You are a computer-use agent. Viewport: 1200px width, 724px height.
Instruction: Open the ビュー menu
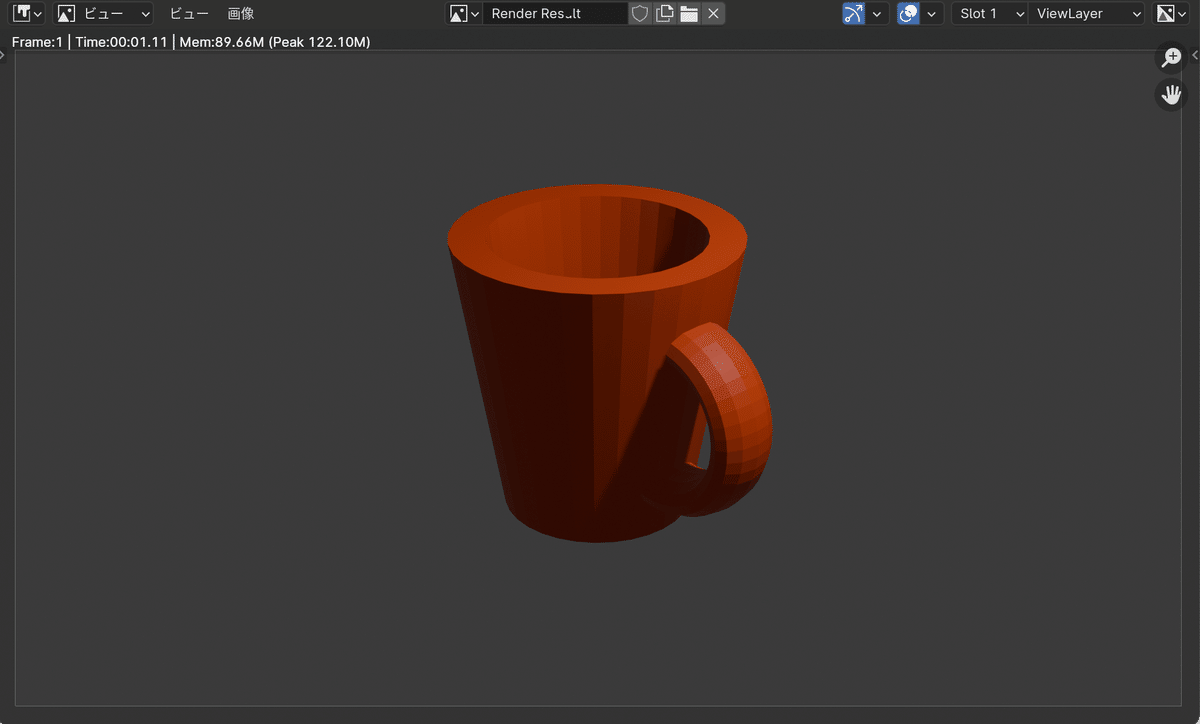(x=189, y=14)
